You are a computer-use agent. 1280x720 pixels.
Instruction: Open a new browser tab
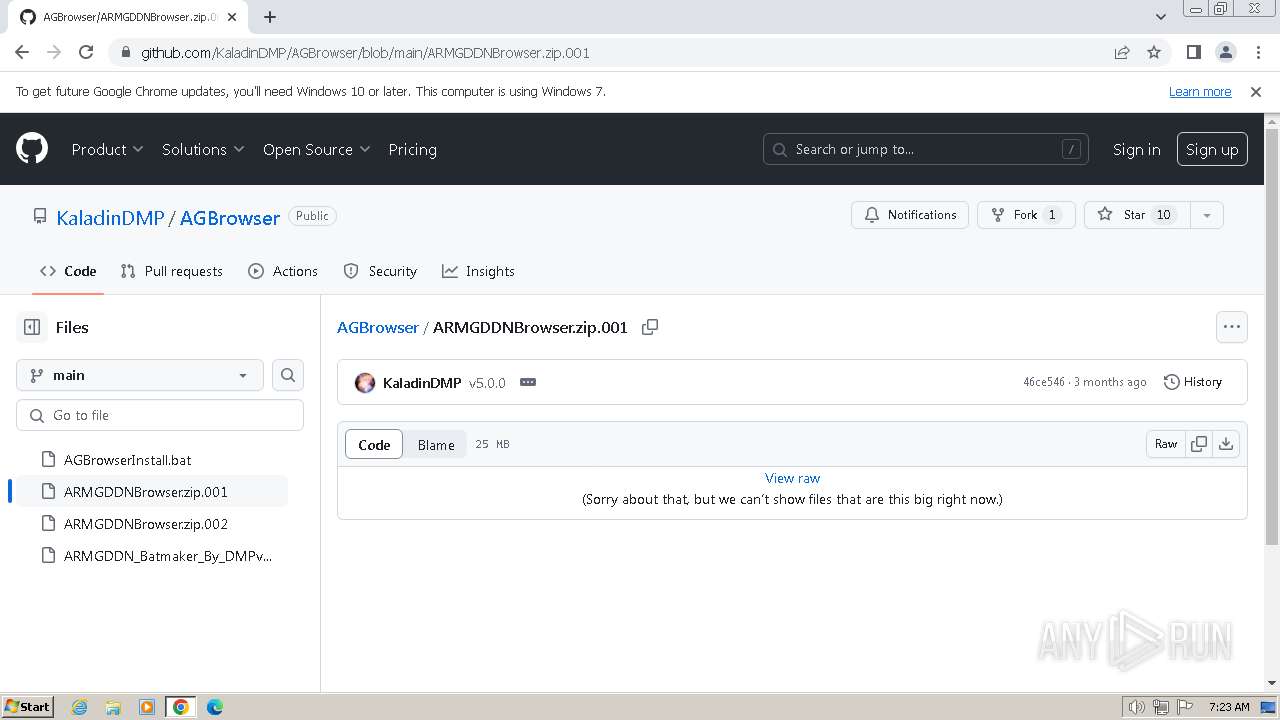click(270, 17)
